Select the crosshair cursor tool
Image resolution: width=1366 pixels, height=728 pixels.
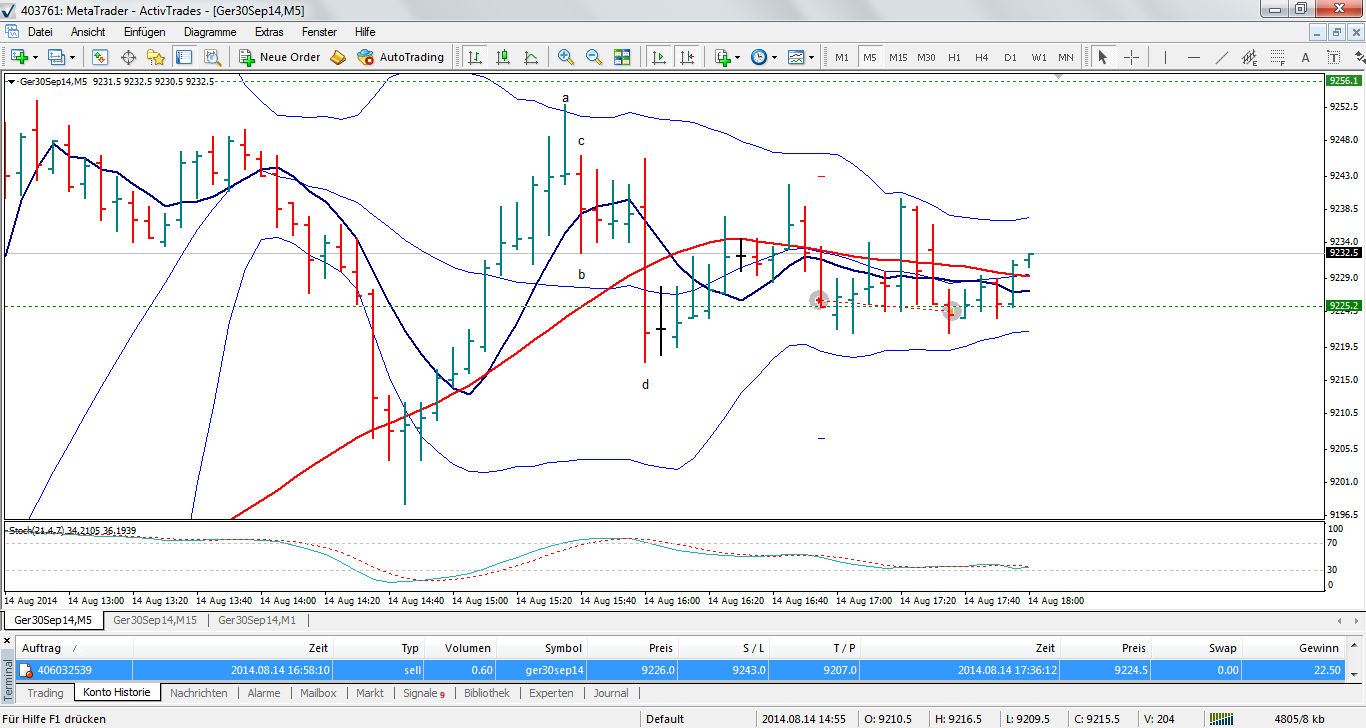click(x=1131, y=57)
